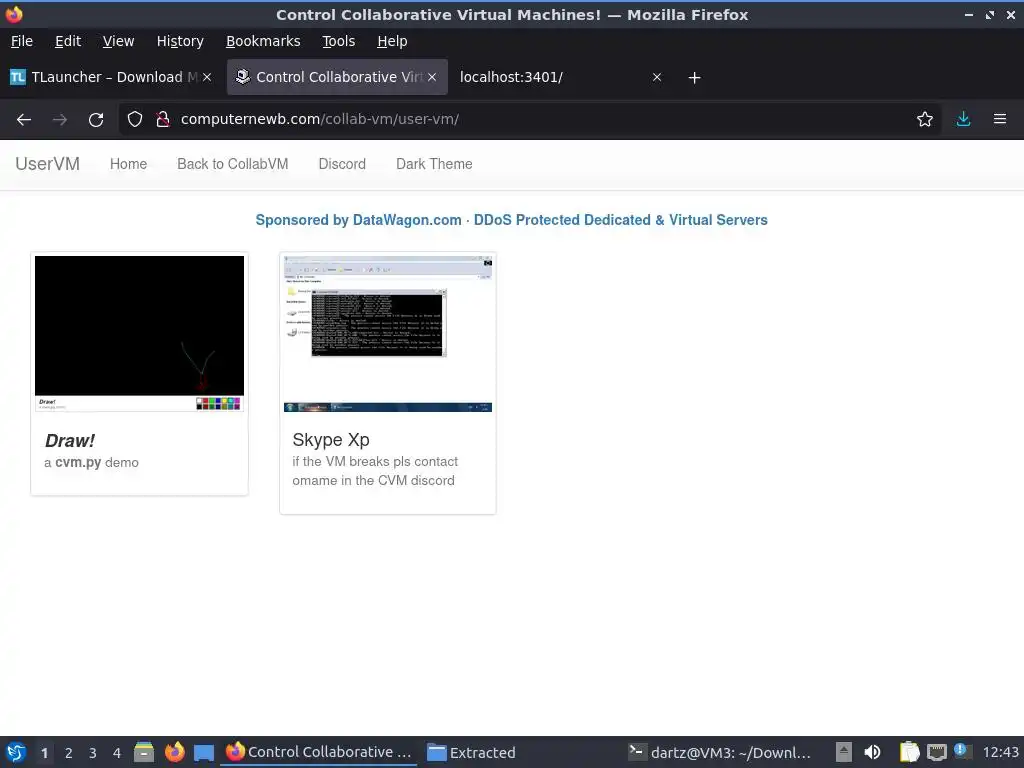Open the tracking protection shield icon
This screenshot has height=768, width=1024.
click(x=135, y=119)
